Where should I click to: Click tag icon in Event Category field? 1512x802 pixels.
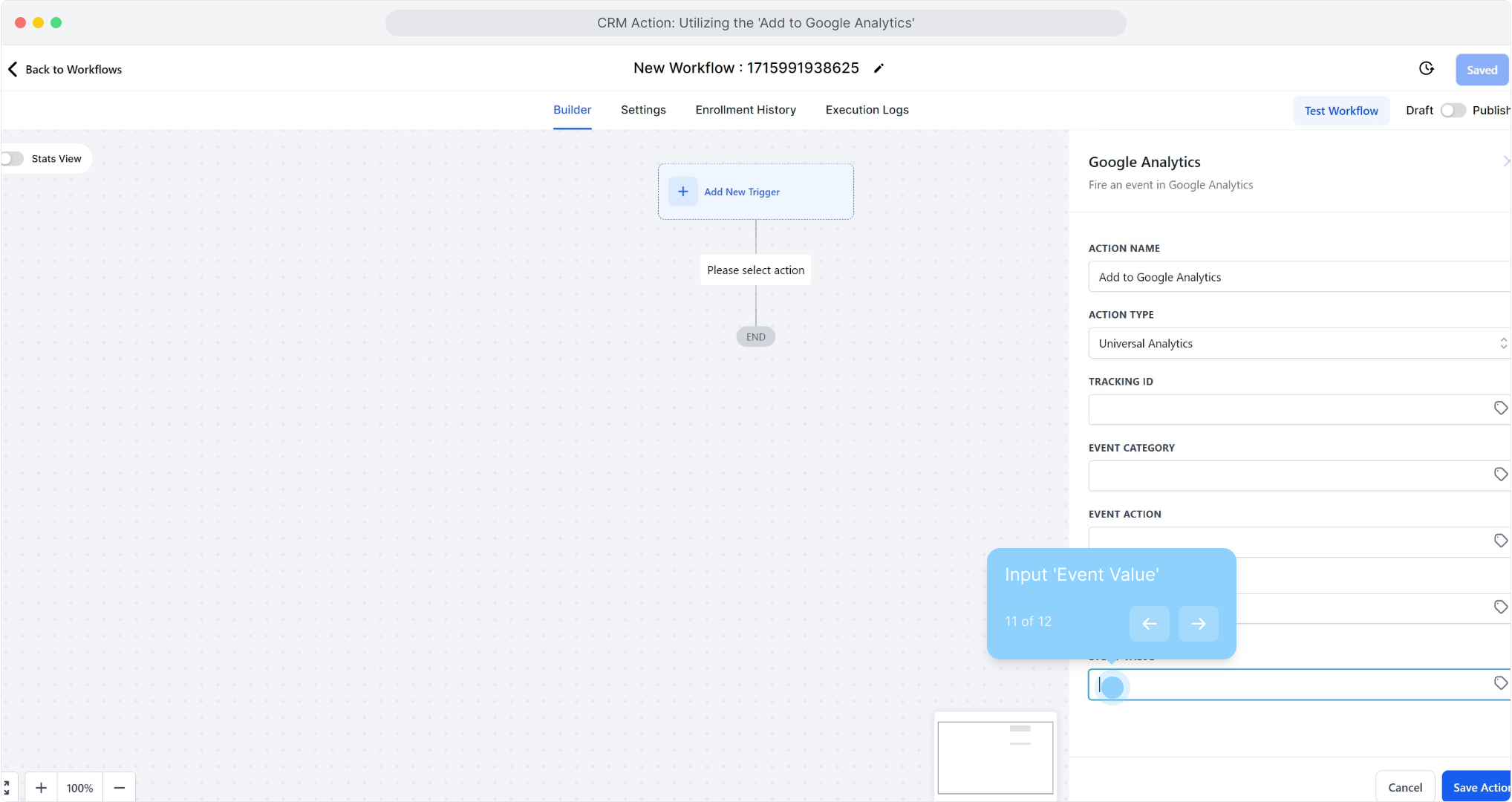pos(1500,475)
